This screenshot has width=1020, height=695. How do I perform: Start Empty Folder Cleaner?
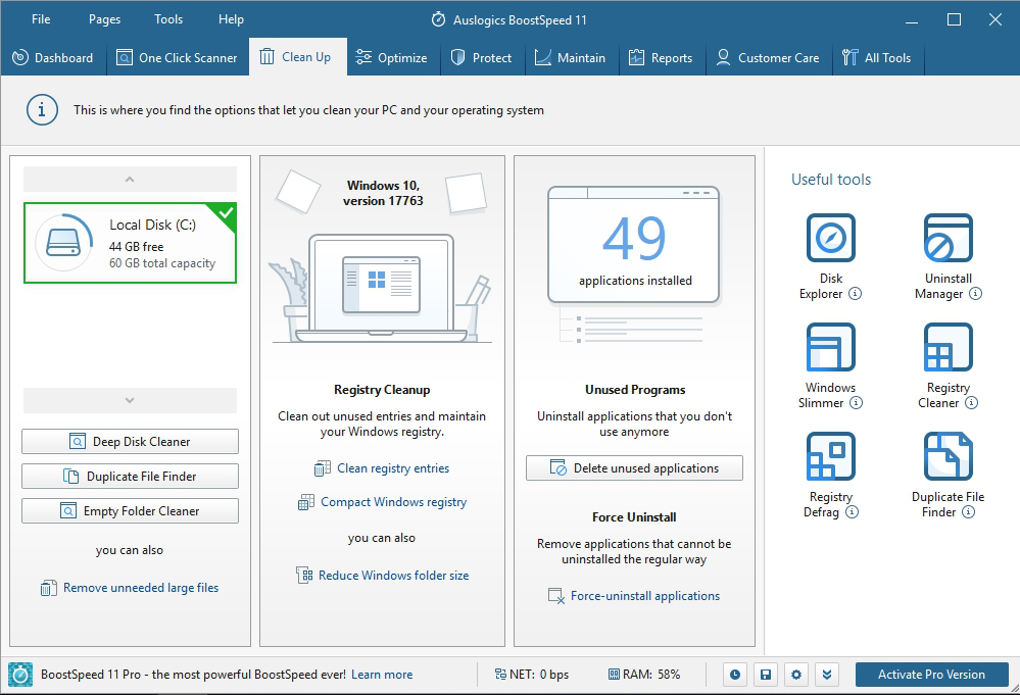click(x=130, y=511)
